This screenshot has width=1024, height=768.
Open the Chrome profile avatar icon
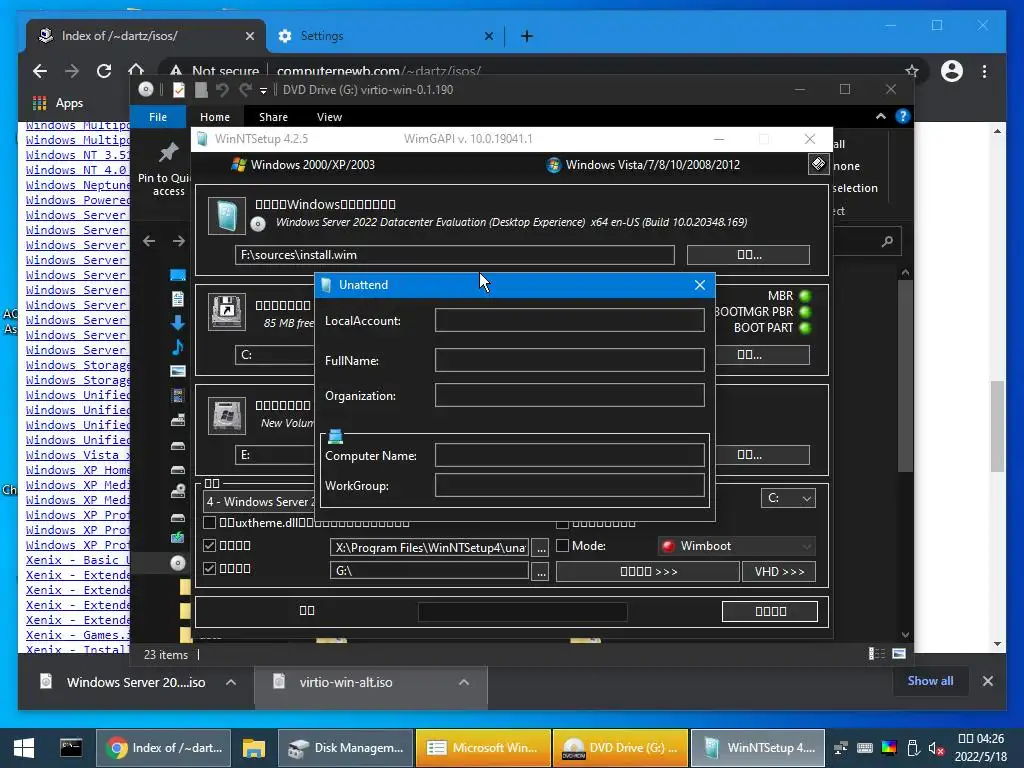[952, 71]
